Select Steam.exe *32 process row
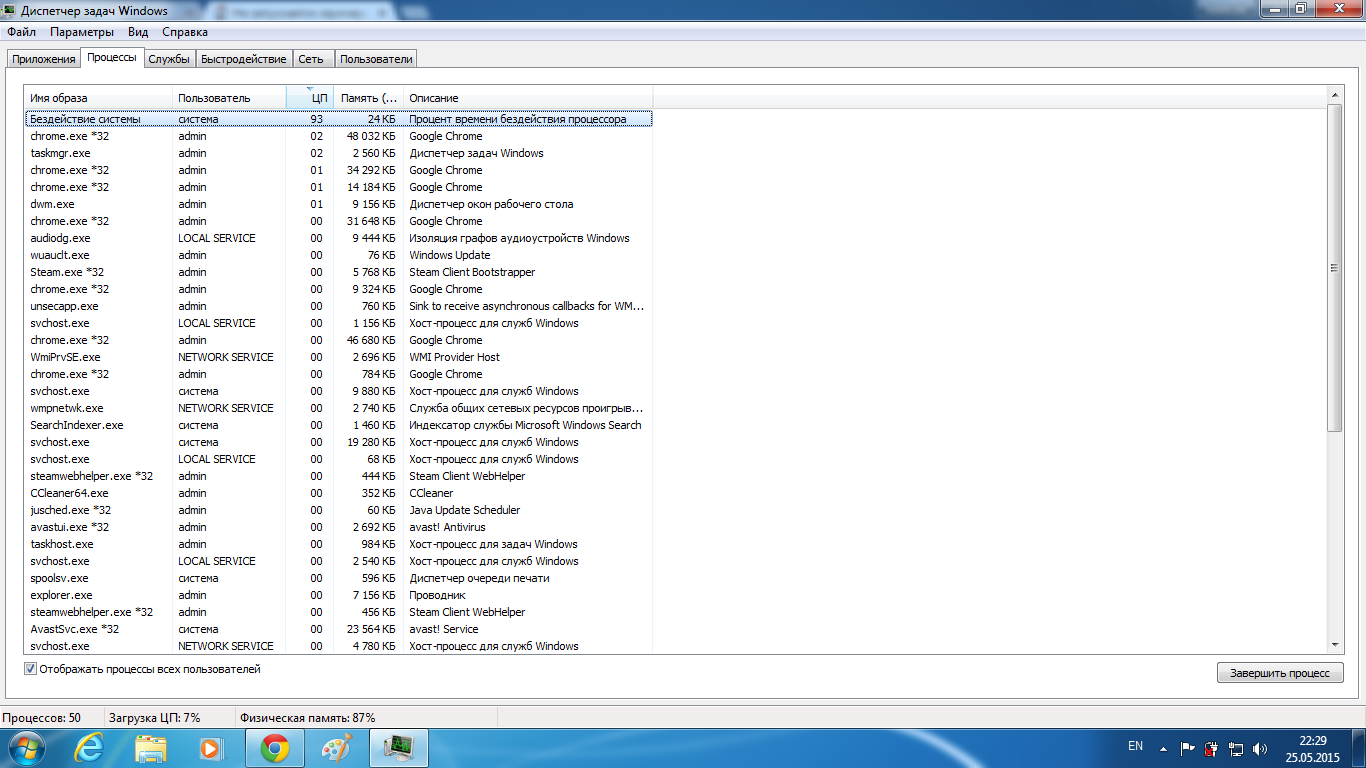This screenshot has width=1366, height=768. (x=338, y=272)
